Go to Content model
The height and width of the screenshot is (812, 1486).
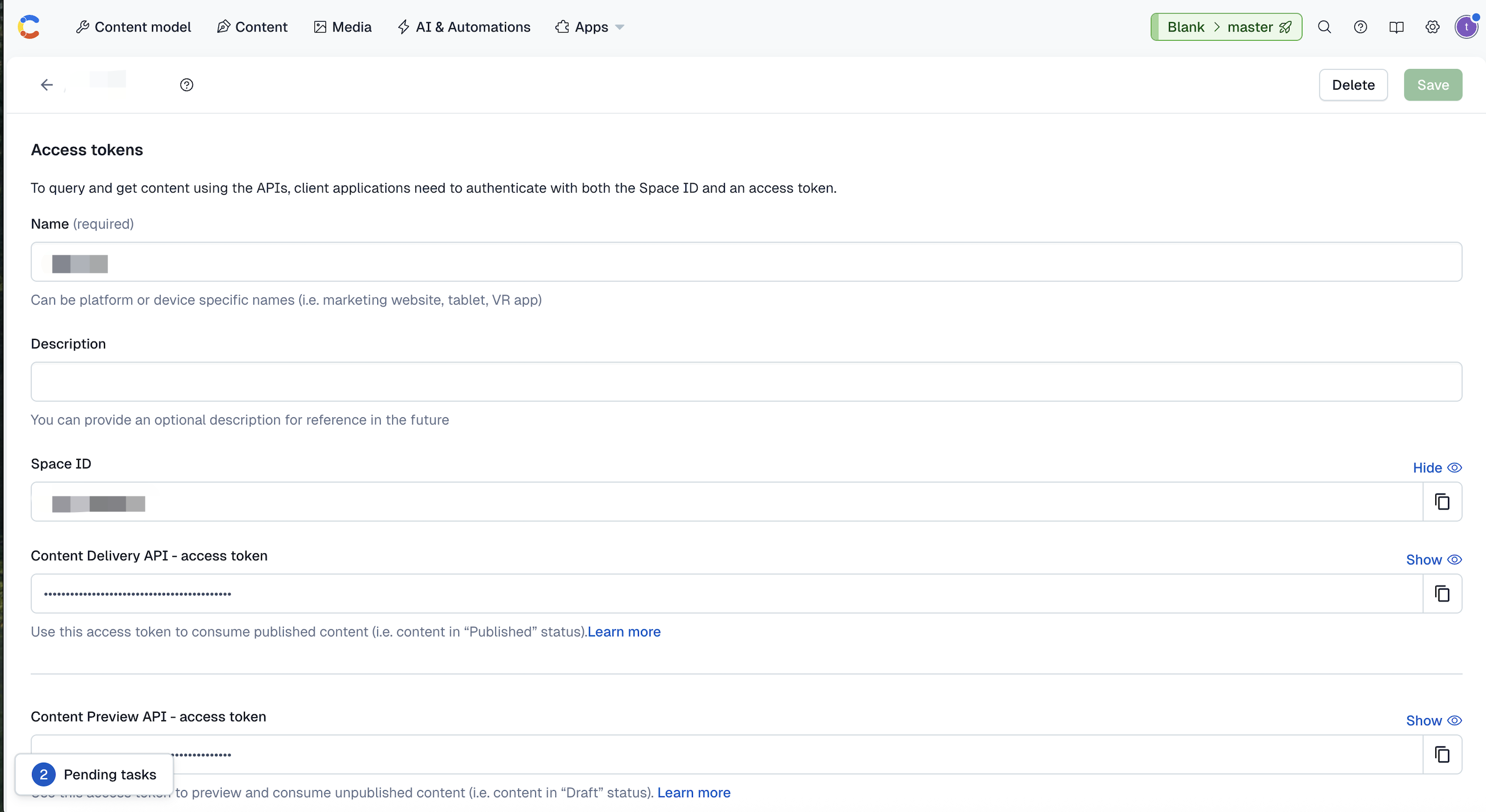(133, 27)
